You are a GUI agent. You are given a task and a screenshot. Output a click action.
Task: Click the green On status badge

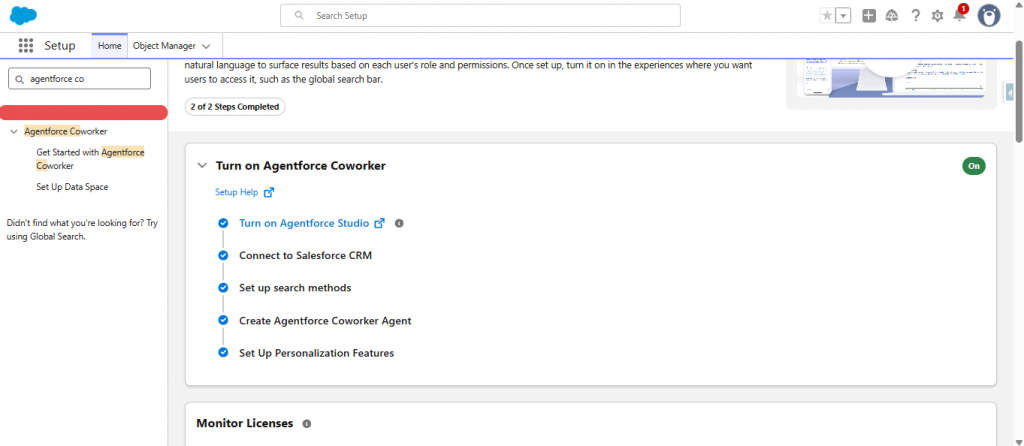click(974, 166)
